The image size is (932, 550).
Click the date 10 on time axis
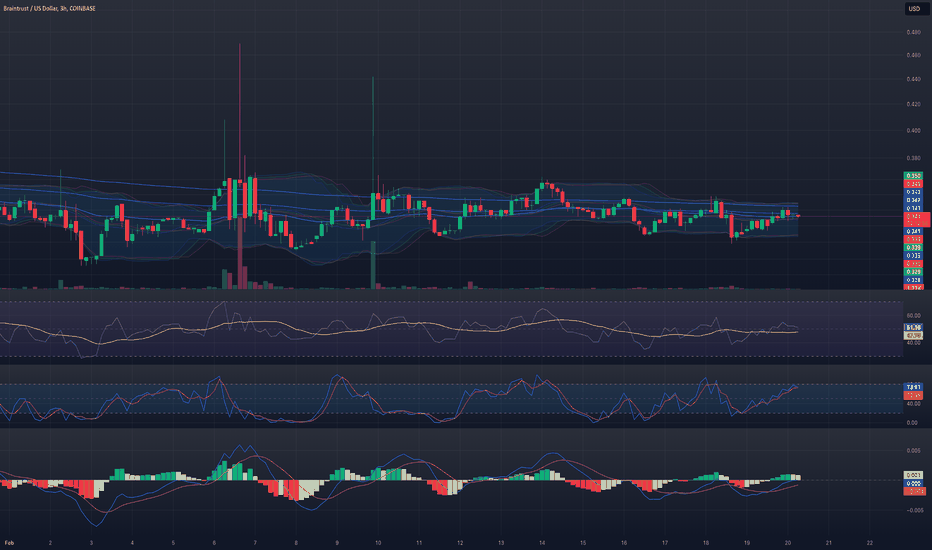[x=378, y=543]
